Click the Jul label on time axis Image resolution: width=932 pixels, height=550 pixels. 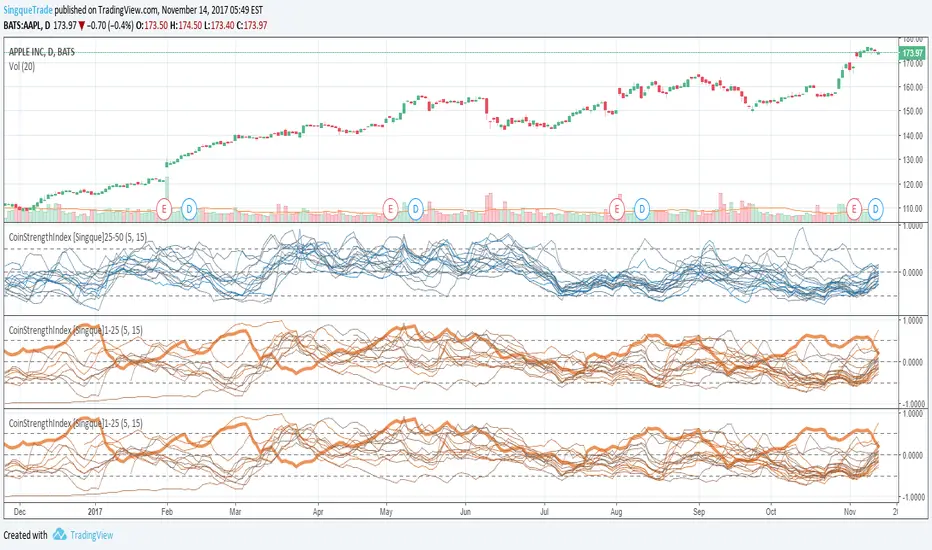pos(544,511)
